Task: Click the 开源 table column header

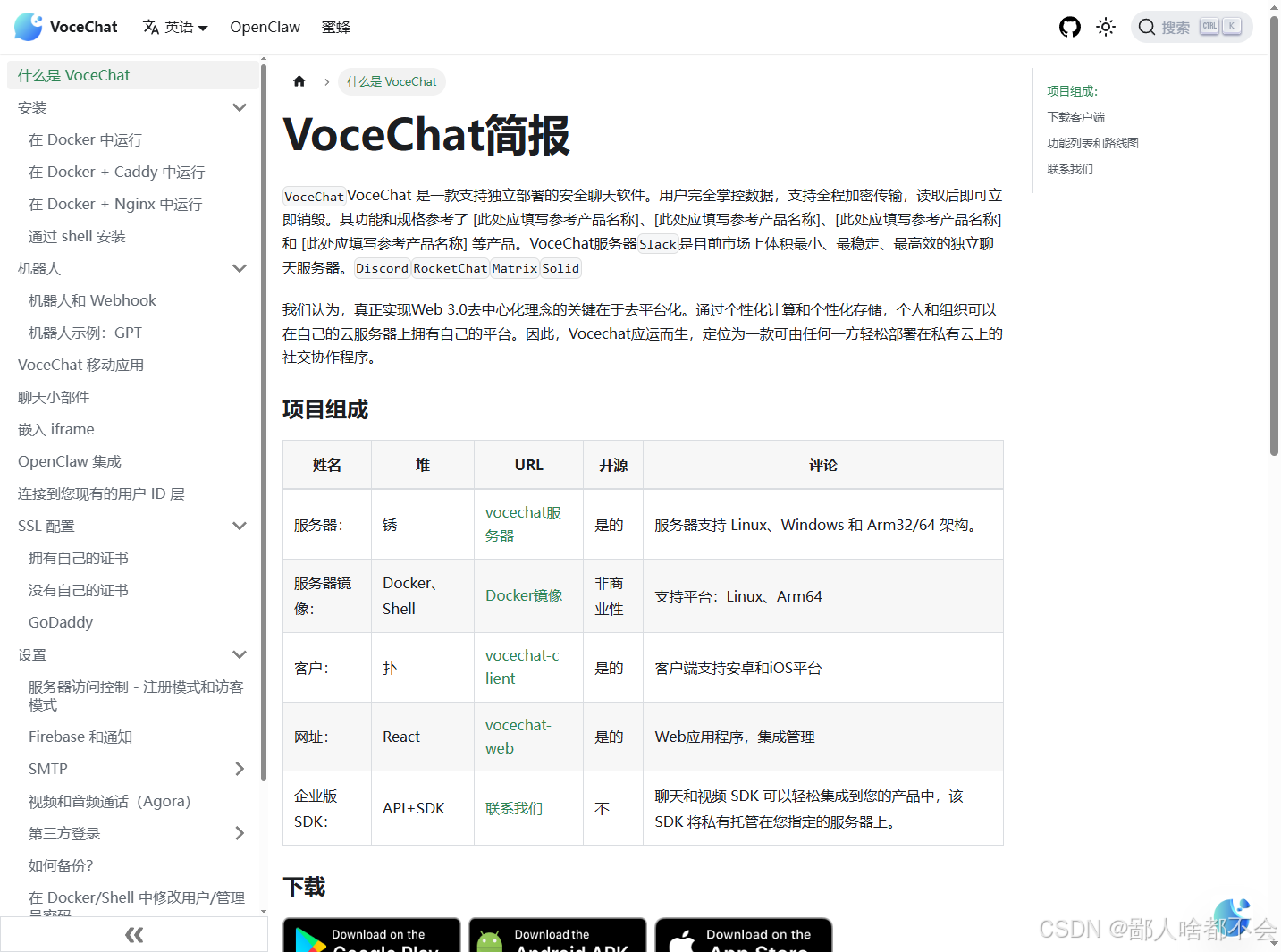Action: coord(613,465)
